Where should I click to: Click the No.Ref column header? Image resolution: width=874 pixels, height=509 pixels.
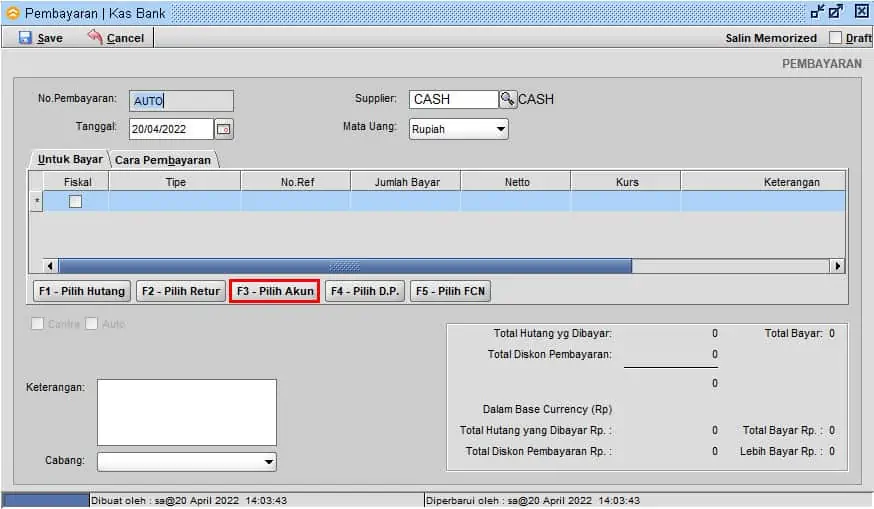[297, 182]
